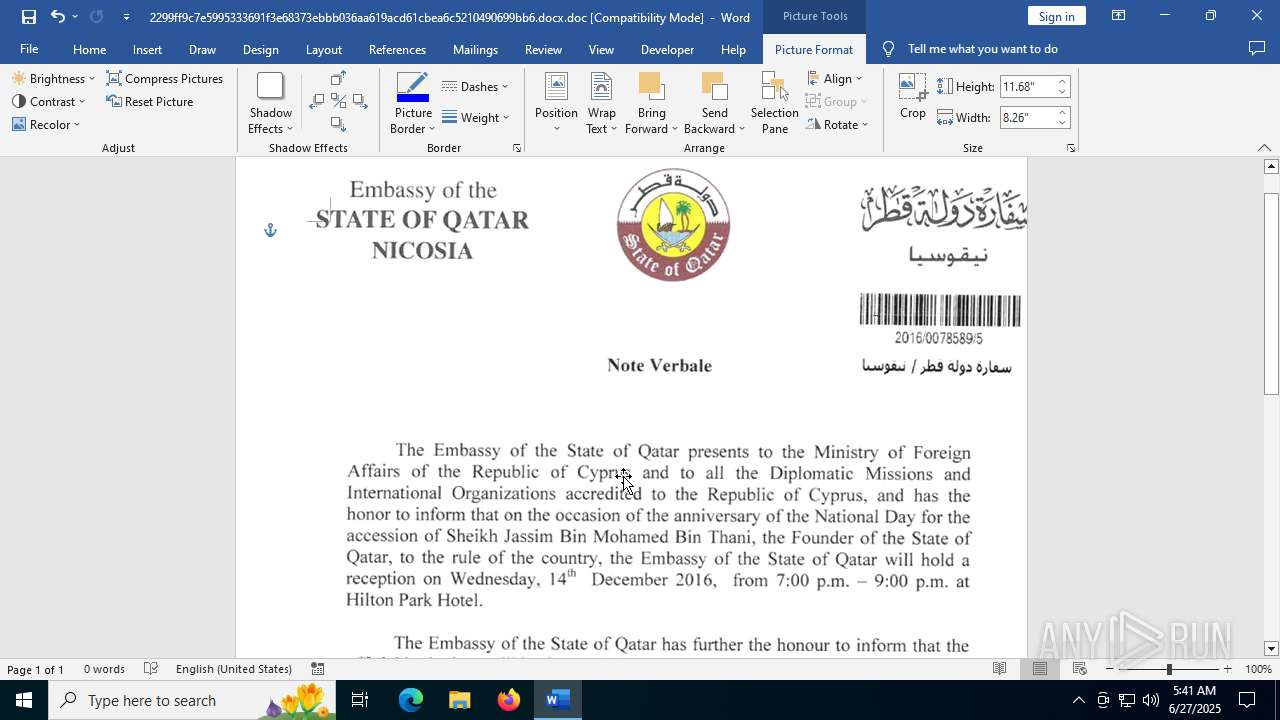Expand the Align dropdown

pos(835,78)
